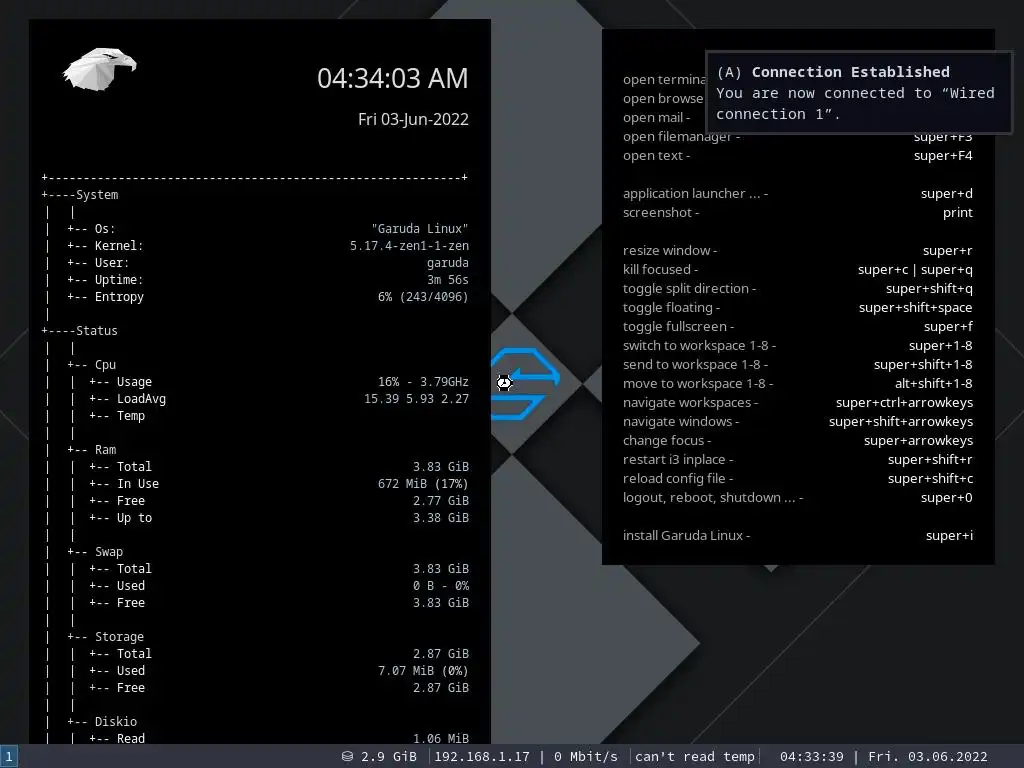
Task: Click the kernel version 5.17.4-zen1-1-zen
Action: 409,246
